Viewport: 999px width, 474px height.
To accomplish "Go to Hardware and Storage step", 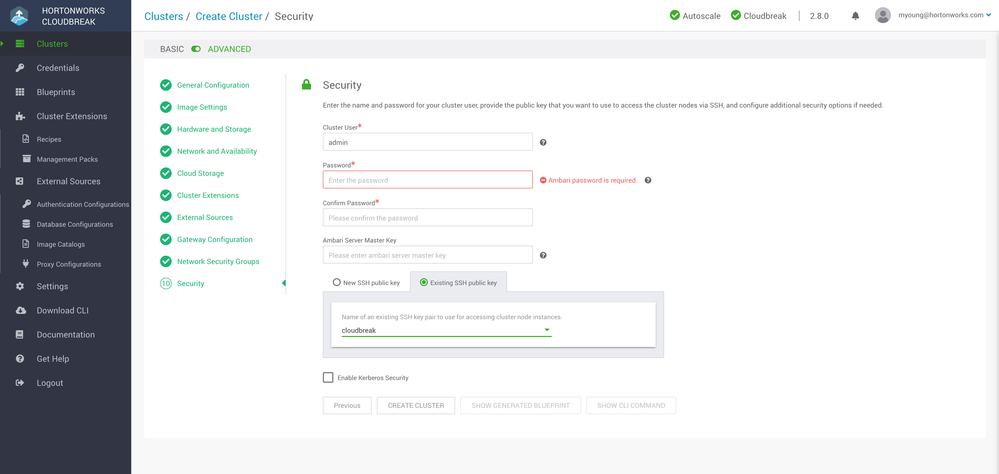I will [214, 129].
